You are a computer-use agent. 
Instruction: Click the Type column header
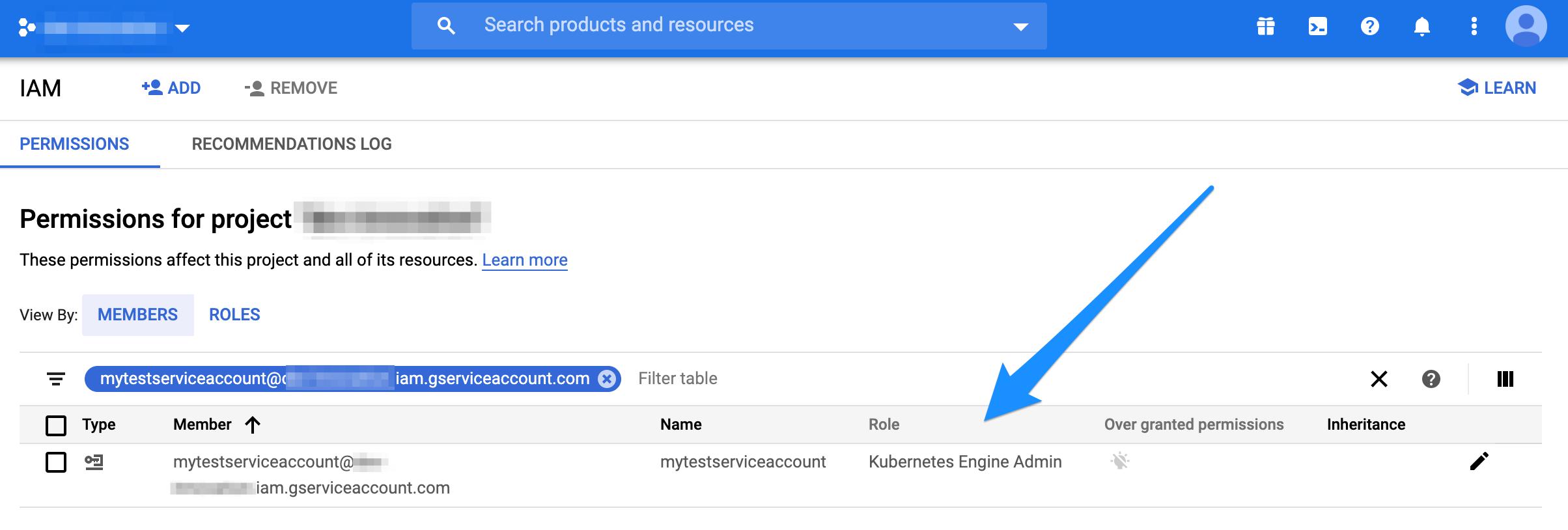(99, 425)
